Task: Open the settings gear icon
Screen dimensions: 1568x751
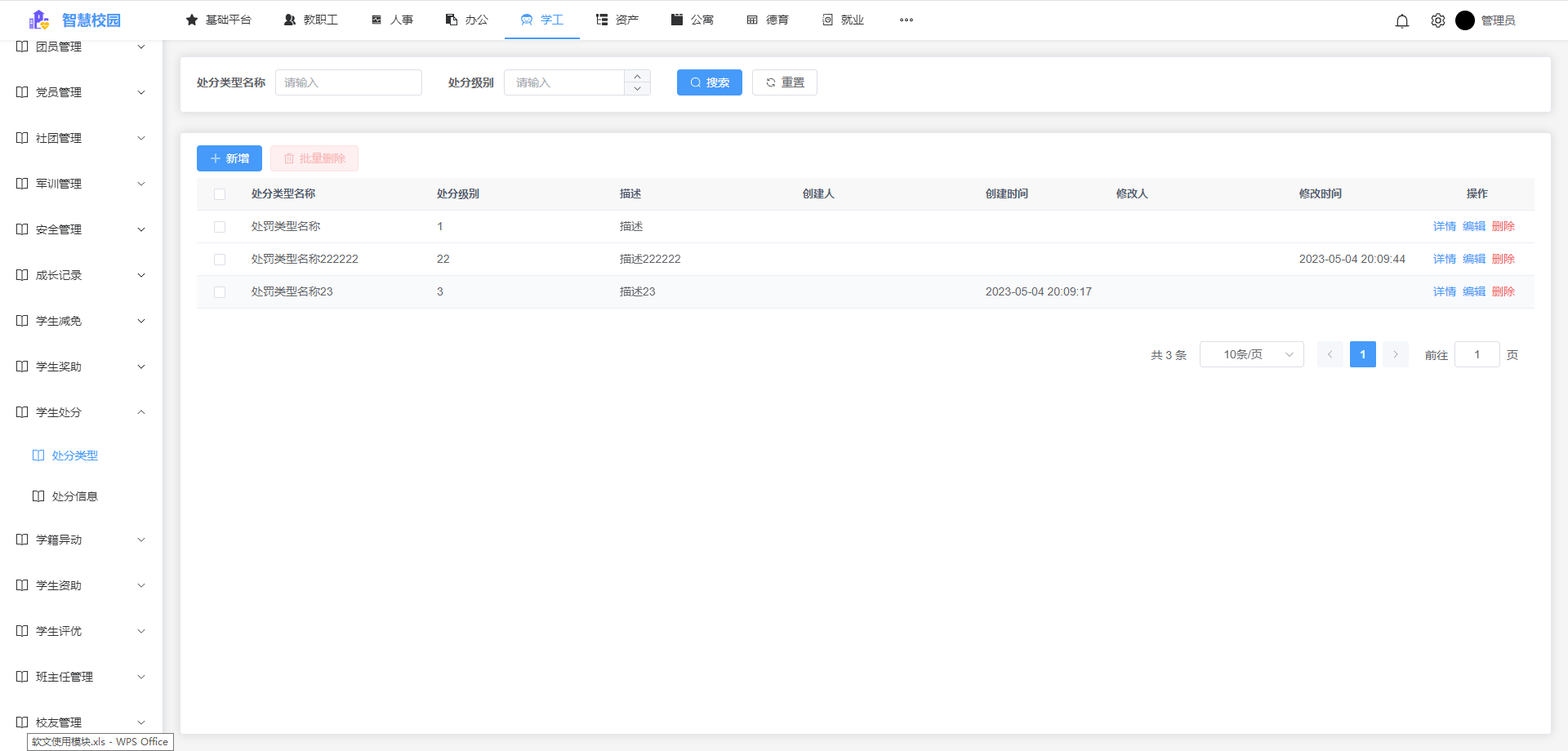Action: [1437, 20]
